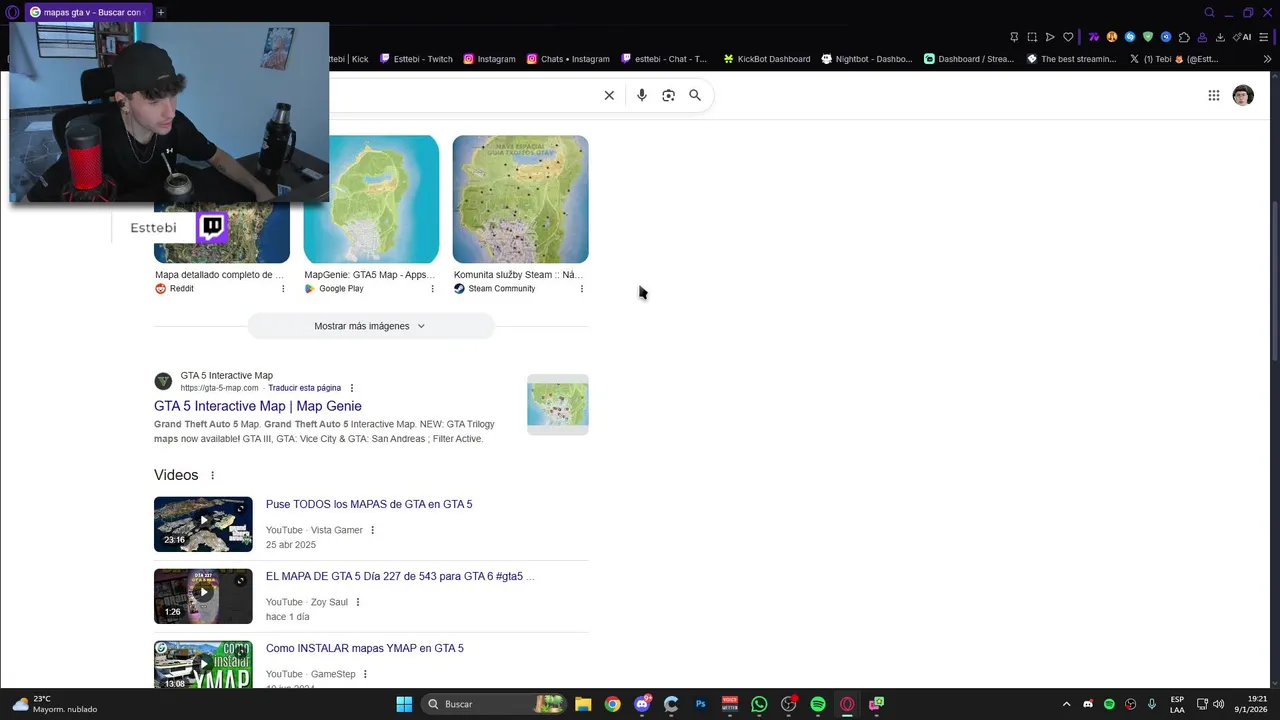Screen dimensions: 1280x720
Task: Click the tab search magnifier in the title bar
Action: [x=1209, y=12]
